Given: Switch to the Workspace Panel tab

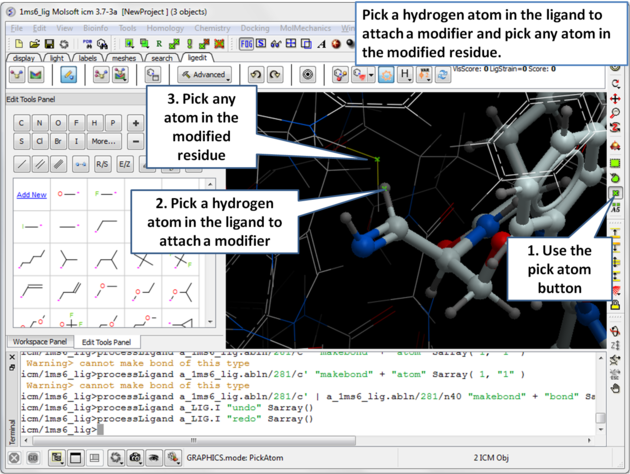Looking at the screenshot, I should pos(39,342).
